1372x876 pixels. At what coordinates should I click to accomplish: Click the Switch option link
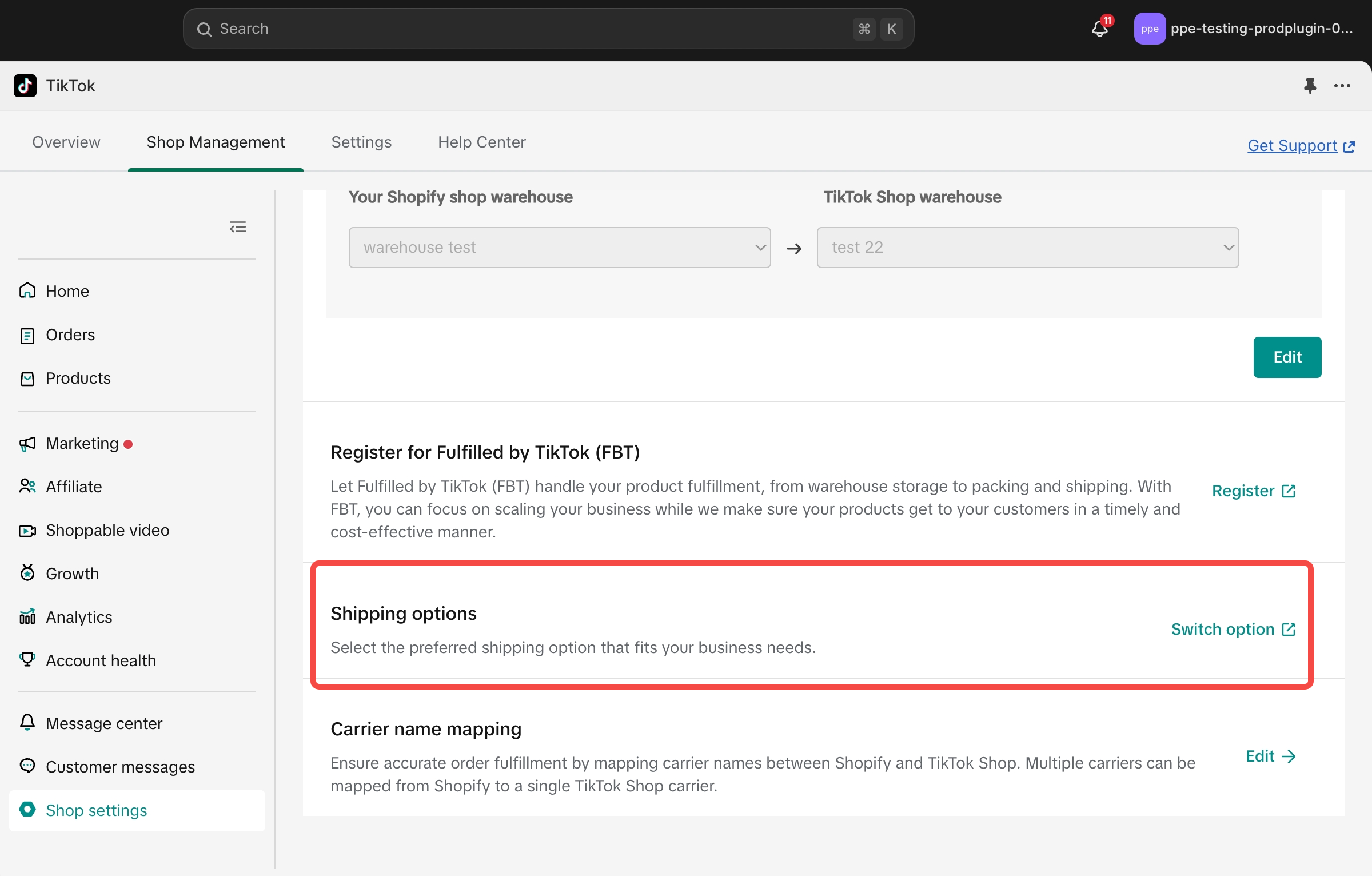1233,629
